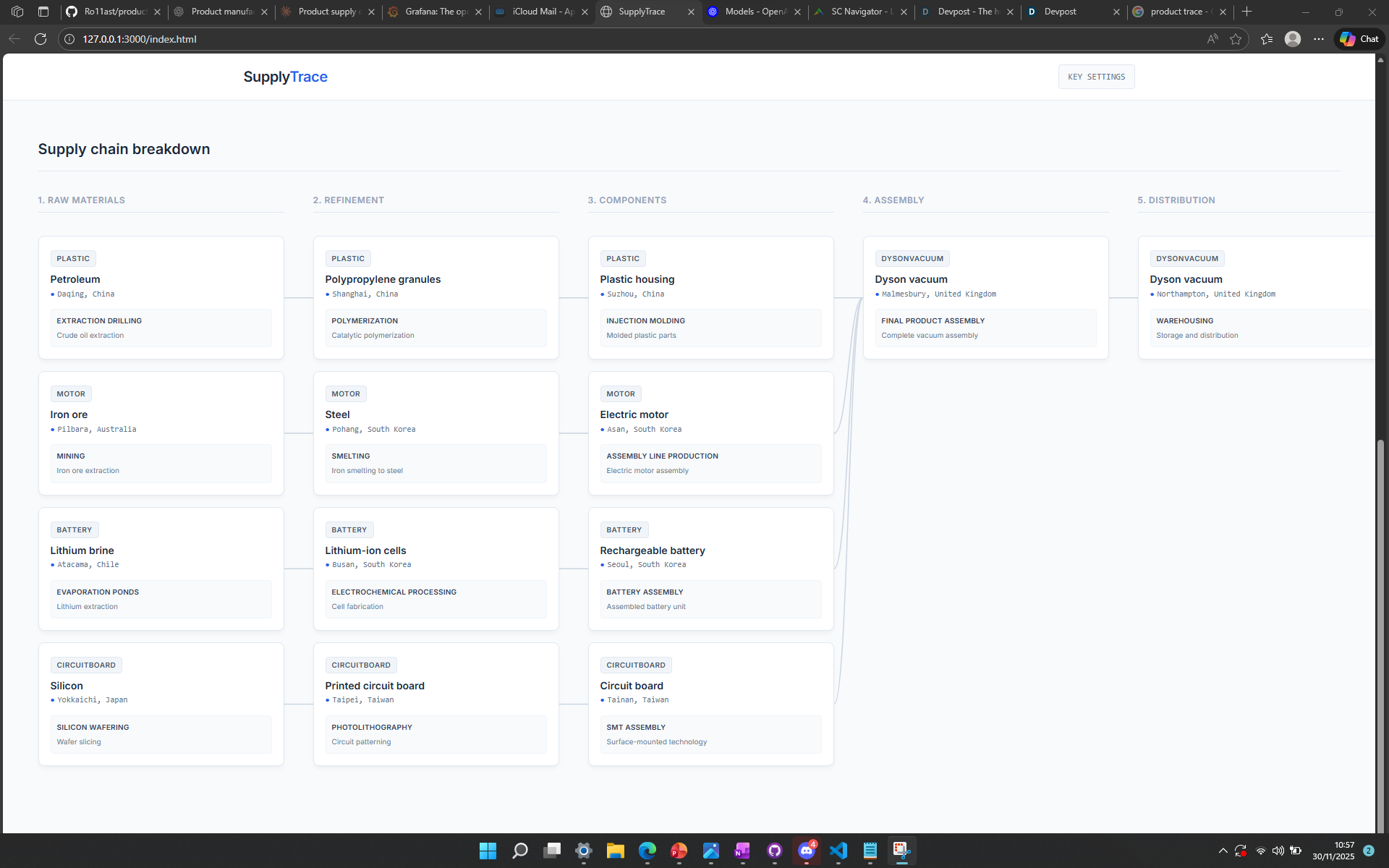Open new browser tab plus button
Viewport: 1389px width, 868px height.
tap(1246, 12)
